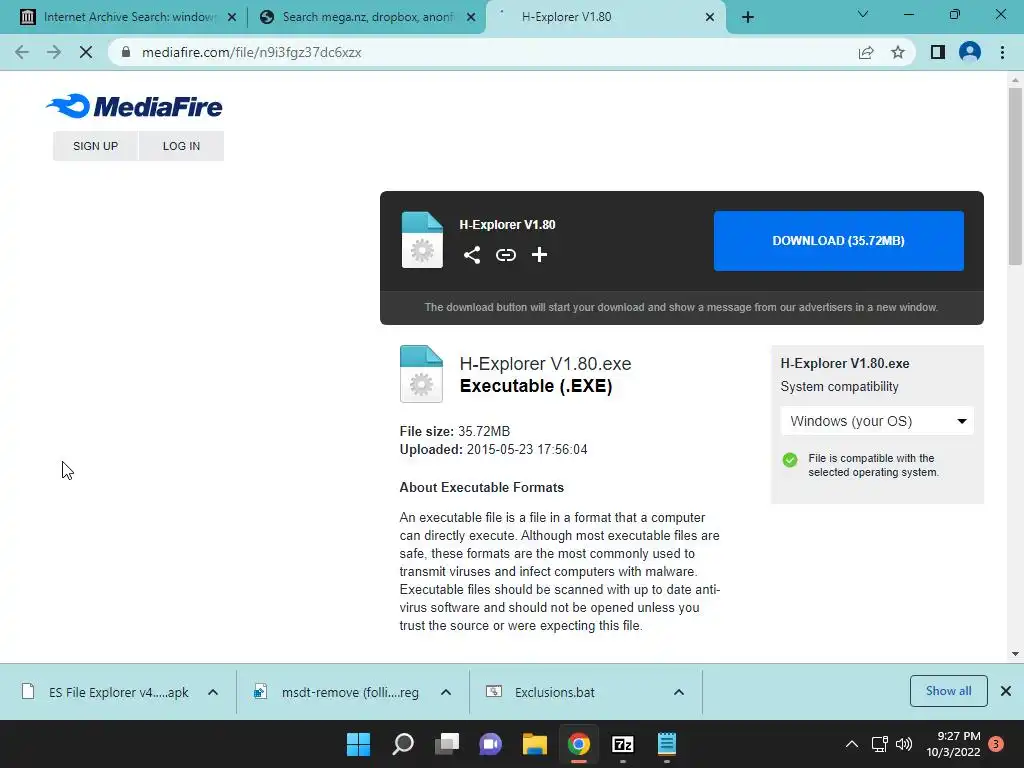
Task: Bookmark this page with star icon
Action: click(x=898, y=52)
